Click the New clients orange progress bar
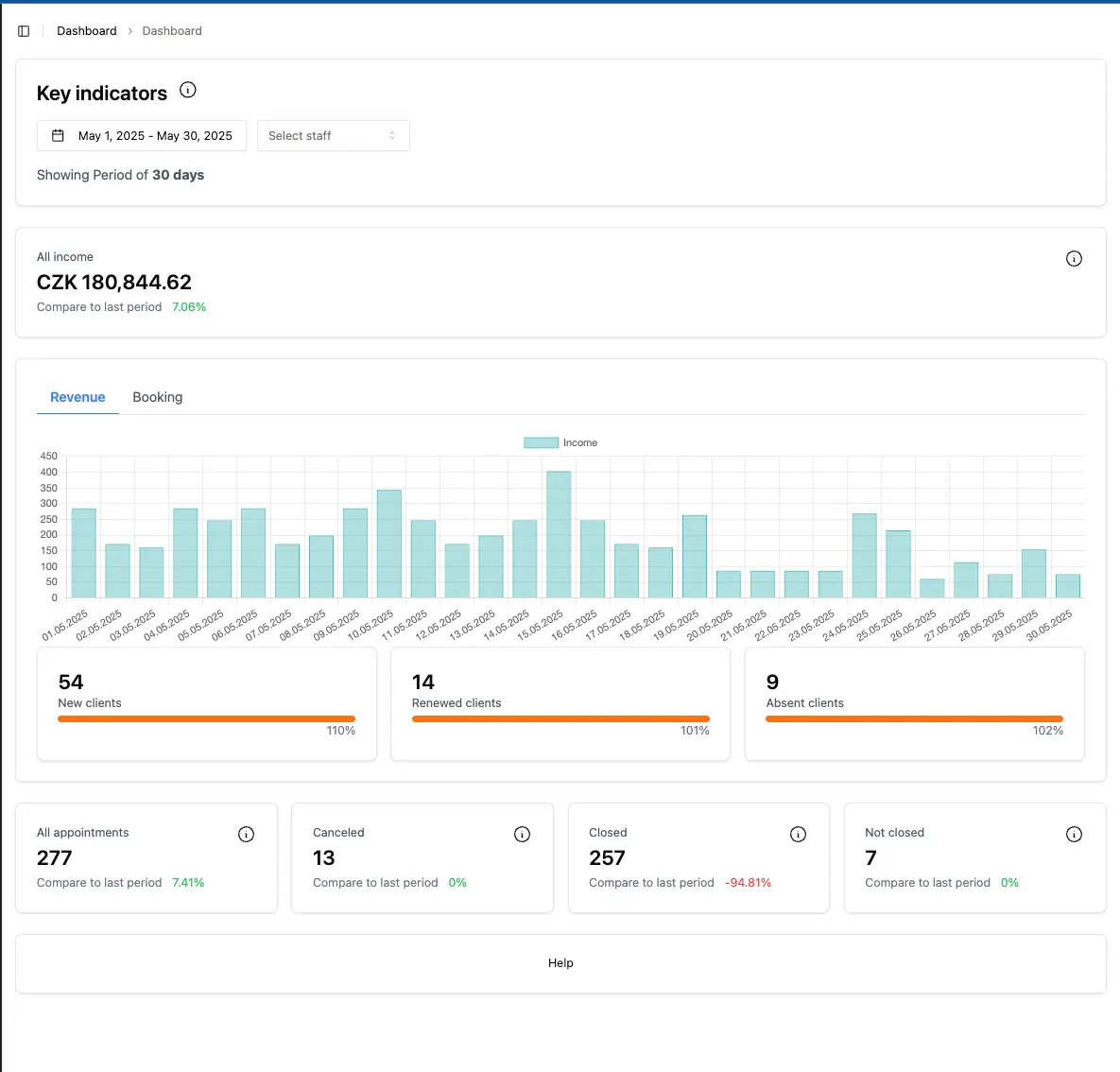The width and height of the screenshot is (1120, 1072). [206, 719]
